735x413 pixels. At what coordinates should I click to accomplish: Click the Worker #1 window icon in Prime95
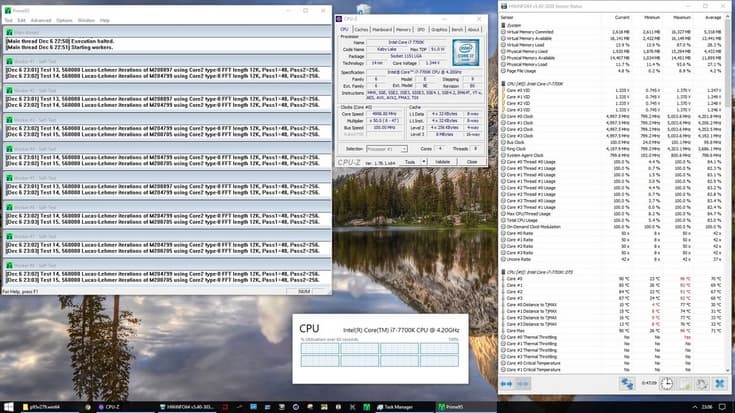pyautogui.click(x=9, y=61)
